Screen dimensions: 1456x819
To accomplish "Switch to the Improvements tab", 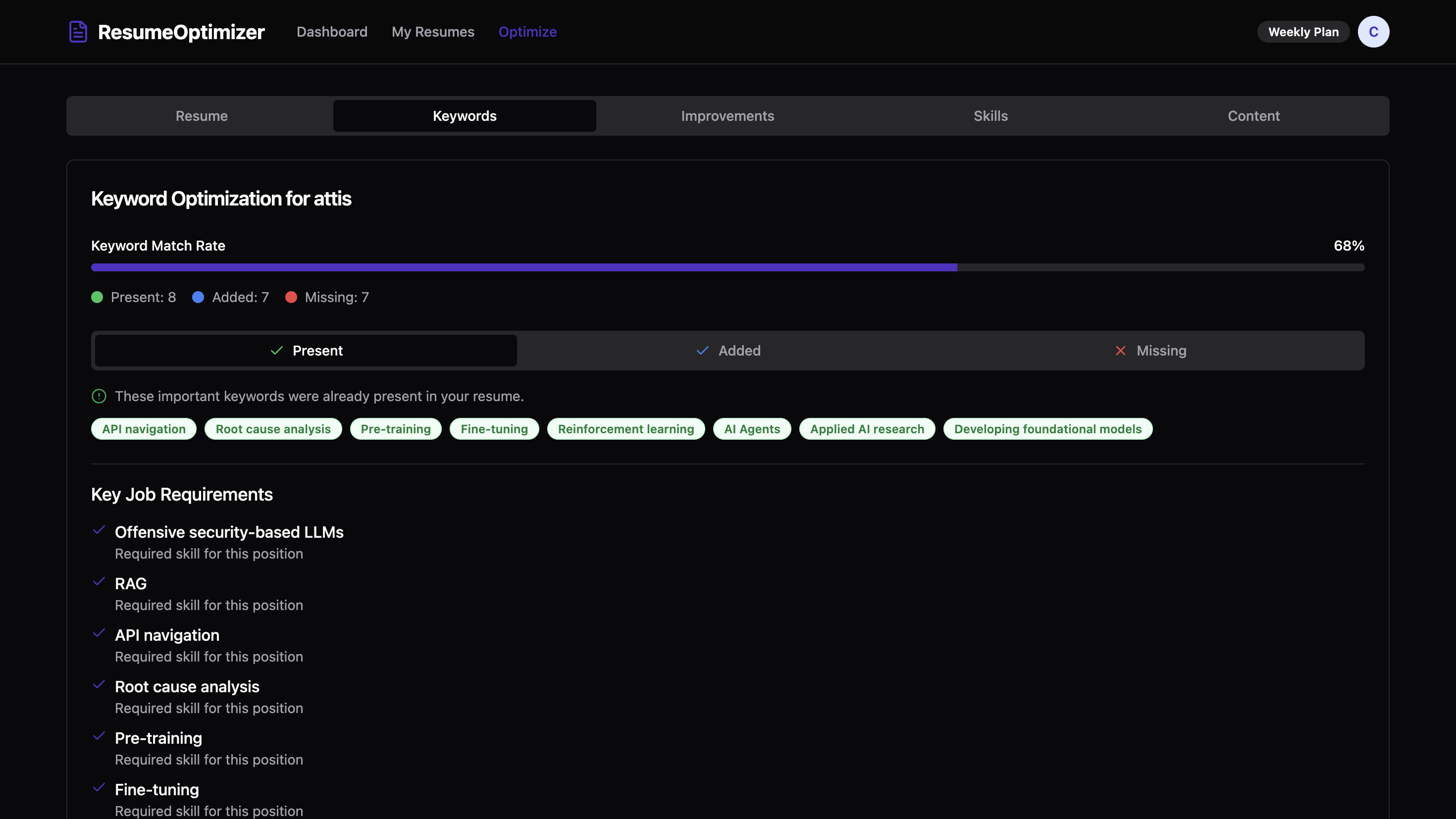I will tap(728, 116).
